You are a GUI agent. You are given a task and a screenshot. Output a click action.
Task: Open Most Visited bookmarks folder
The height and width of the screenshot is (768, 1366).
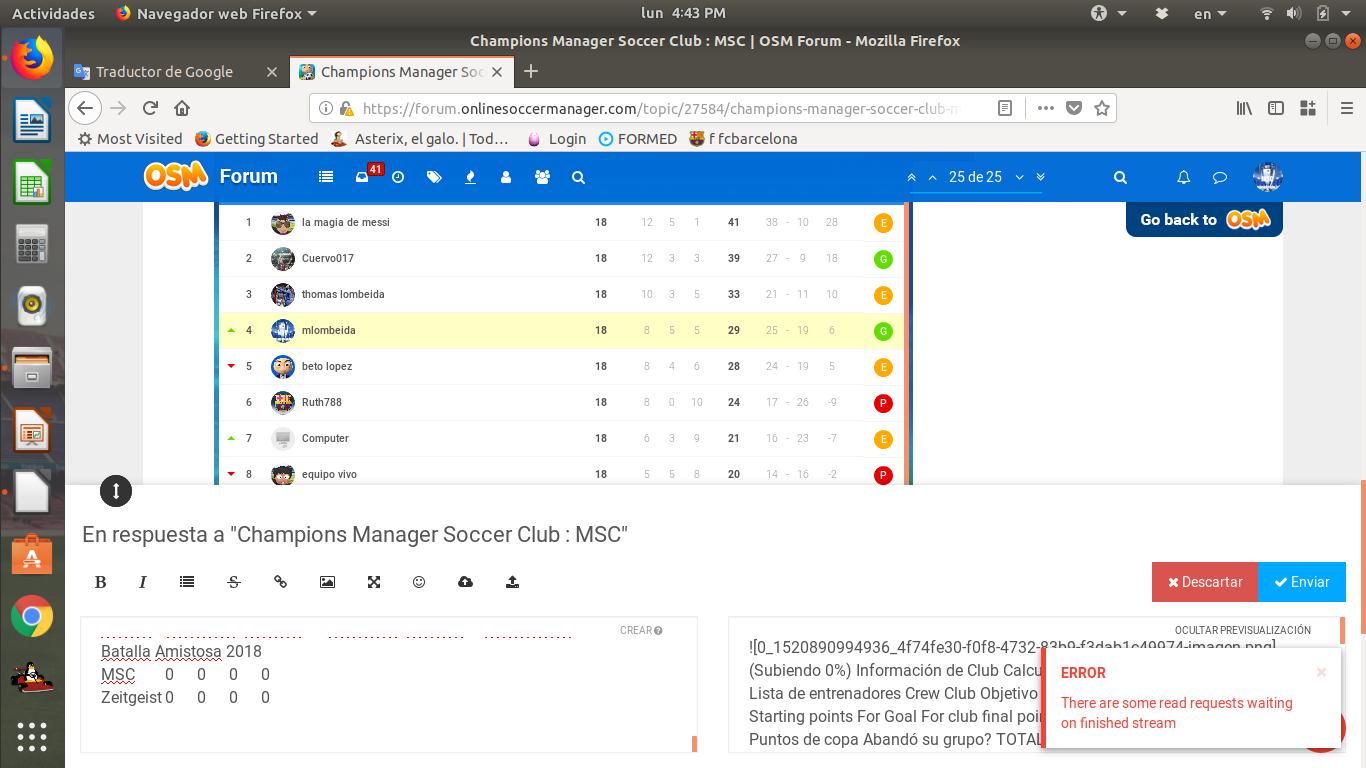[130, 139]
